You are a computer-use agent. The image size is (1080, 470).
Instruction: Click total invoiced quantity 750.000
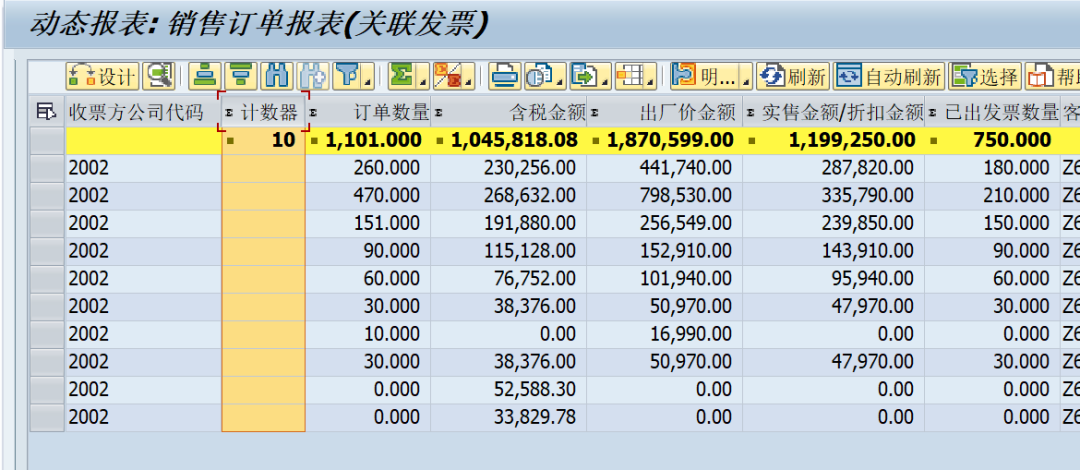pyautogui.click(x=993, y=141)
